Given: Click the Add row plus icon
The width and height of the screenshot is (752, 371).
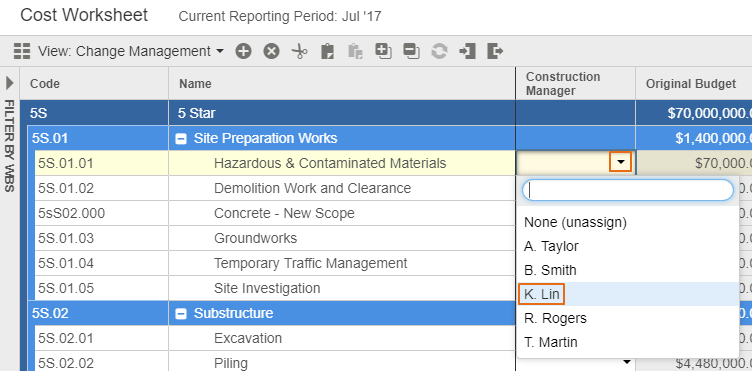Looking at the screenshot, I should coord(243,51).
